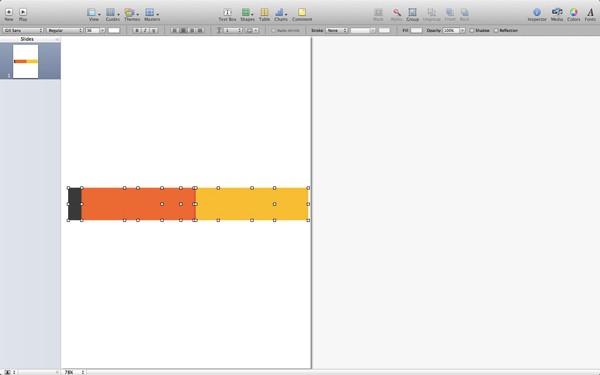Viewport: 600px width, 375px height.
Task: Open the Gill Sans font family dropdown
Action: point(23,30)
